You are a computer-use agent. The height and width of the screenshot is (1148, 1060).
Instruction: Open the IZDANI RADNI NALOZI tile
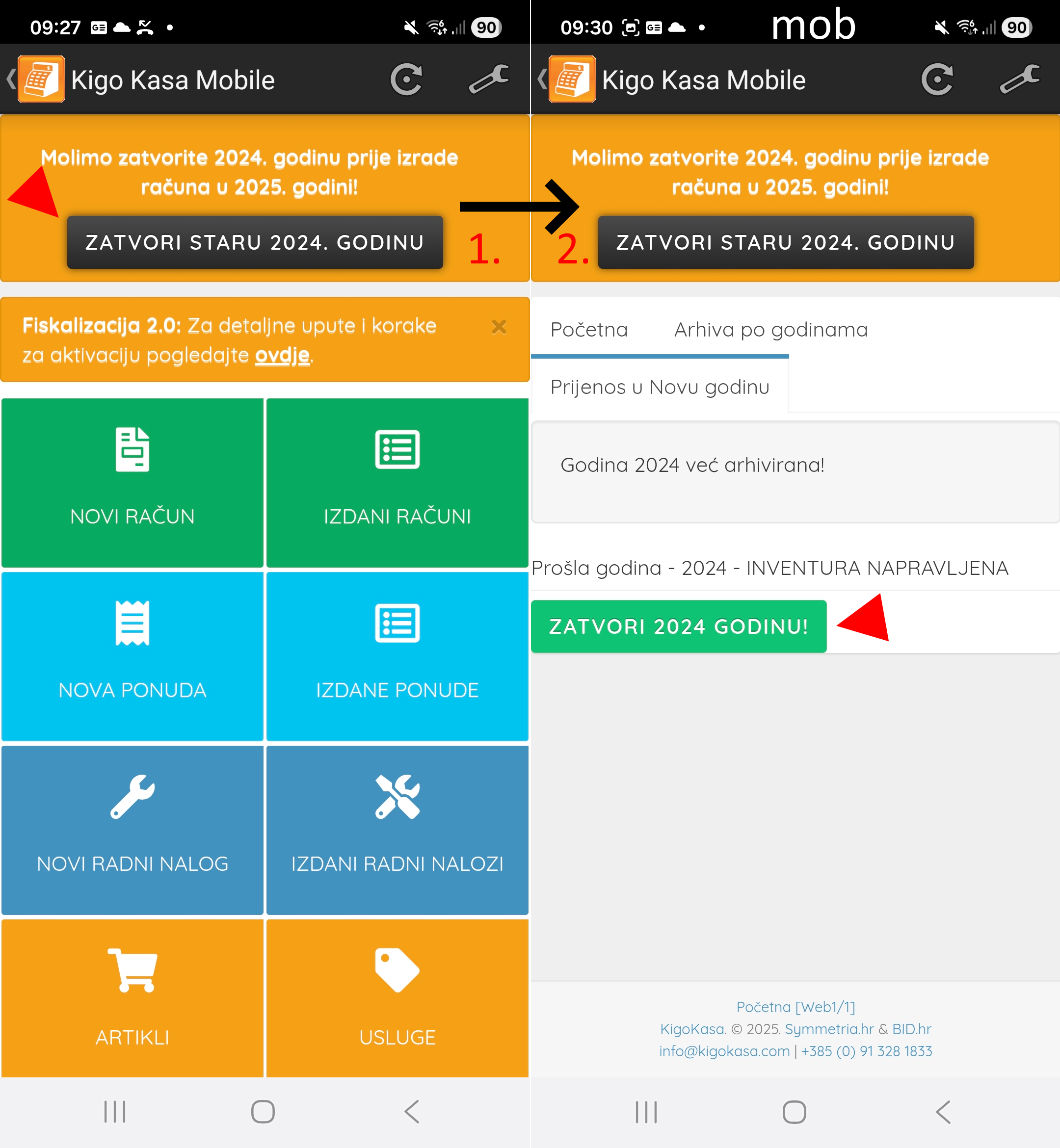[x=397, y=830]
